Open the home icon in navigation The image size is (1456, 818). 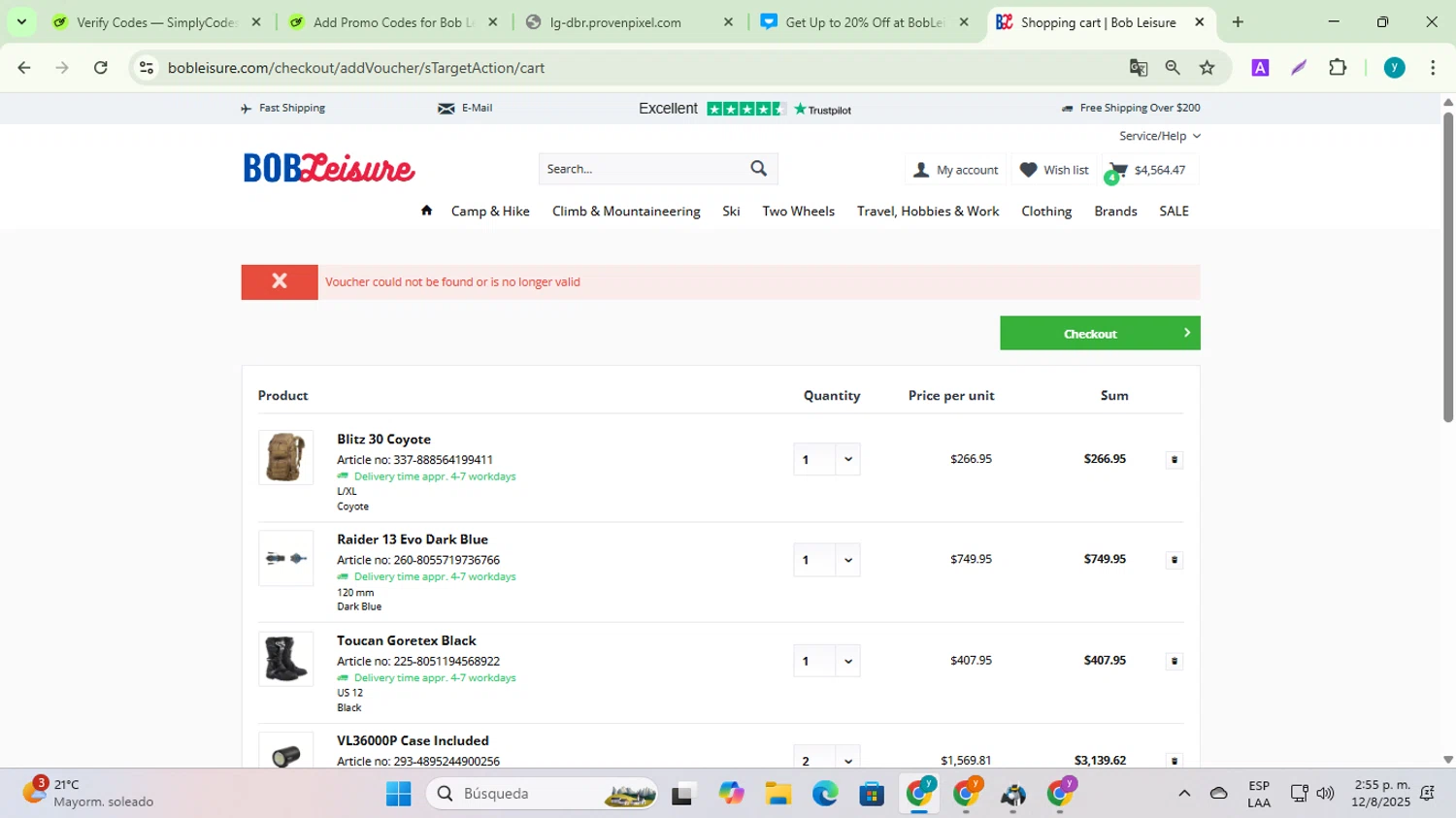(426, 211)
